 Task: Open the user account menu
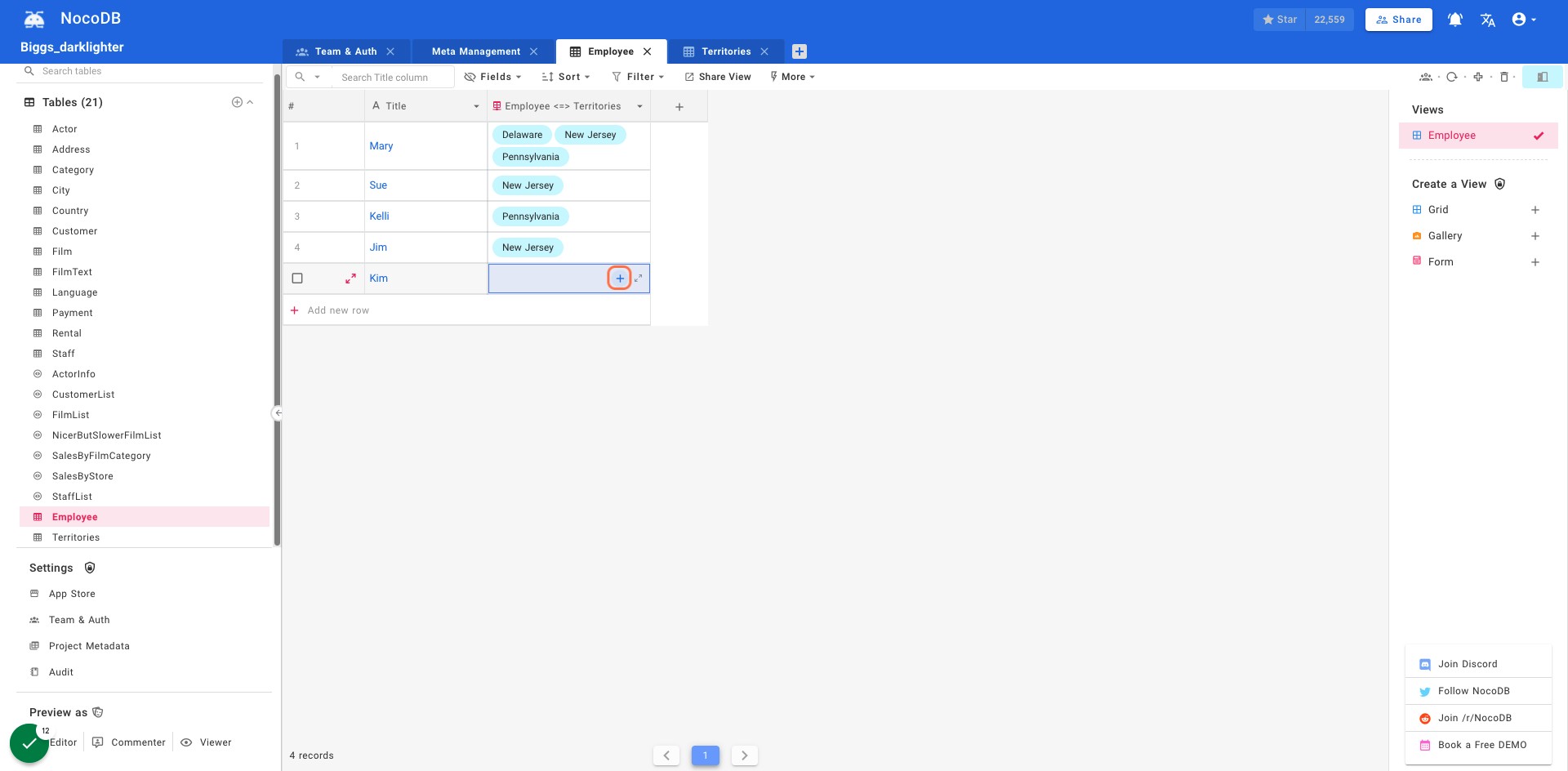coord(1524,20)
